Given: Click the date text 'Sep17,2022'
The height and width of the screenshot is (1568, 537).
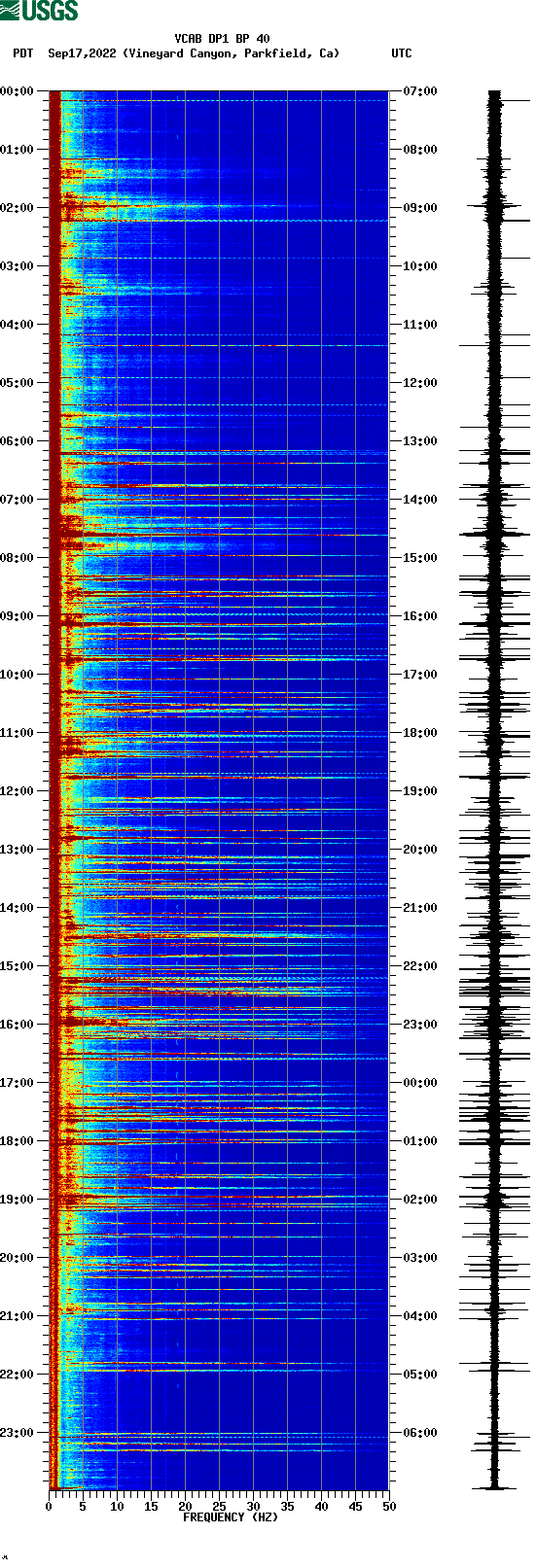Looking at the screenshot, I should [x=82, y=53].
